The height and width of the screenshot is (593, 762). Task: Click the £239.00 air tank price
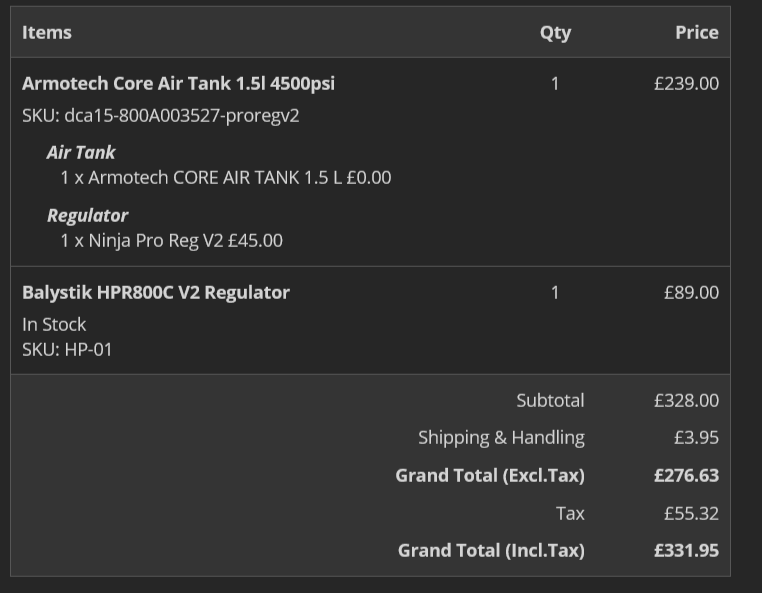tap(686, 83)
